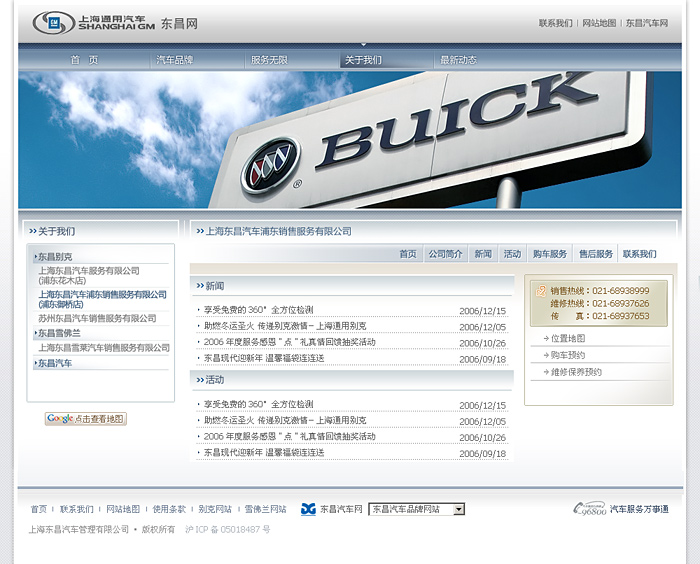The image size is (700, 564).
Task: Open news item 助燃冬运圣火 under 新闻
Action: [x=285, y=326]
